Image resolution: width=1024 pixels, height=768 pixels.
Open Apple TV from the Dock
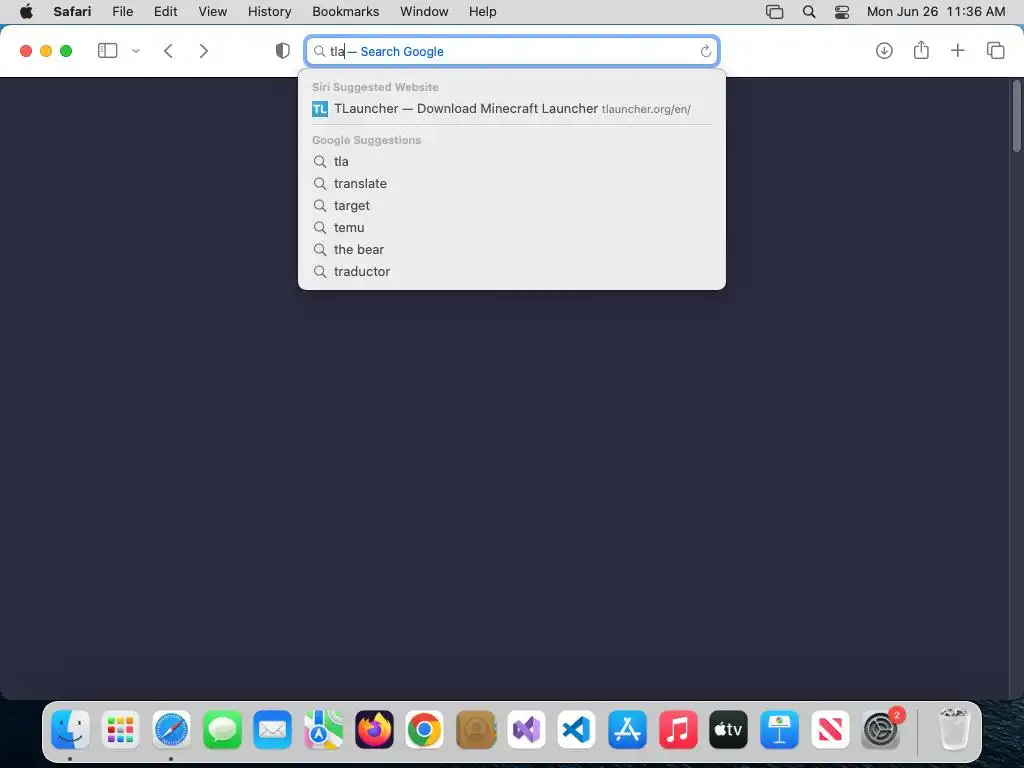[x=728, y=729]
